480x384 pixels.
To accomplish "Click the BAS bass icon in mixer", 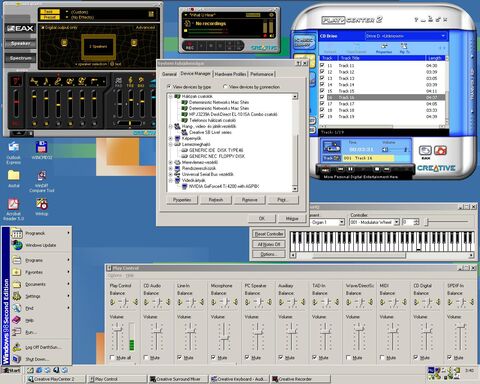I will pos(141,81).
